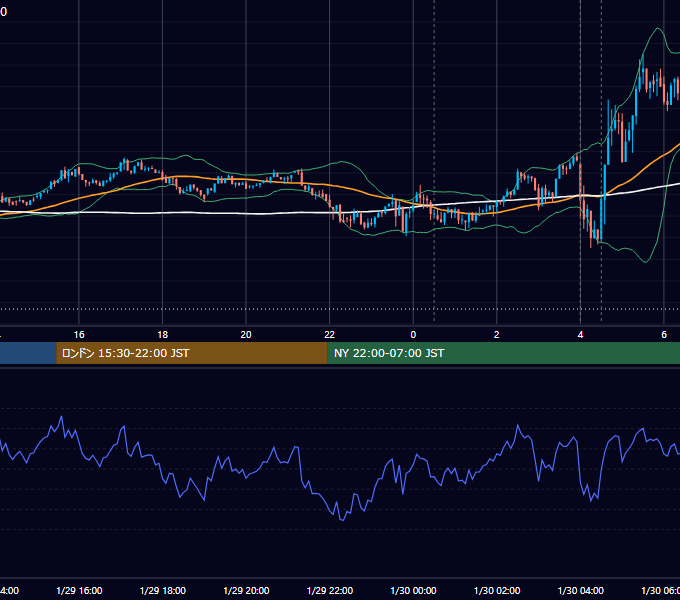The width and height of the screenshot is (680, 600).
Task: Click the 1/29 20:00 date label
Action: point(246,591)
